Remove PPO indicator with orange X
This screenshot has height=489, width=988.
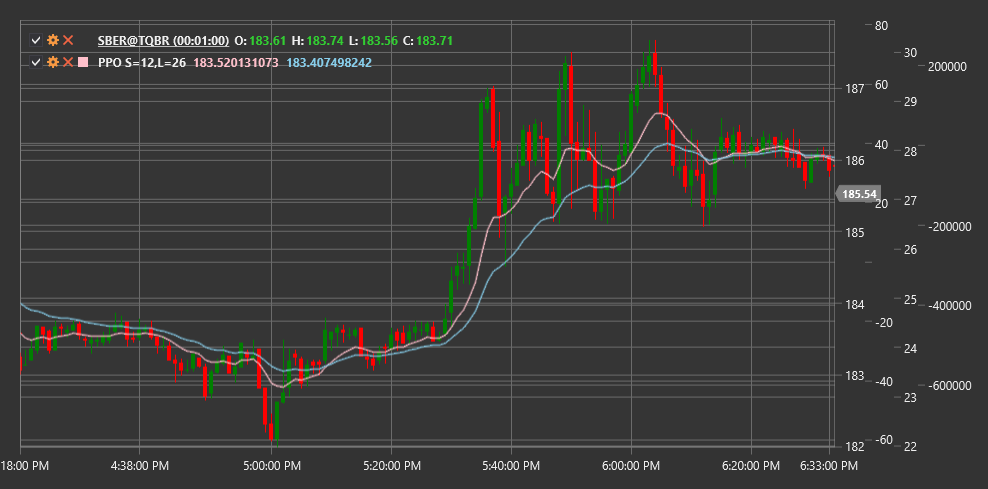pos(68,62)
